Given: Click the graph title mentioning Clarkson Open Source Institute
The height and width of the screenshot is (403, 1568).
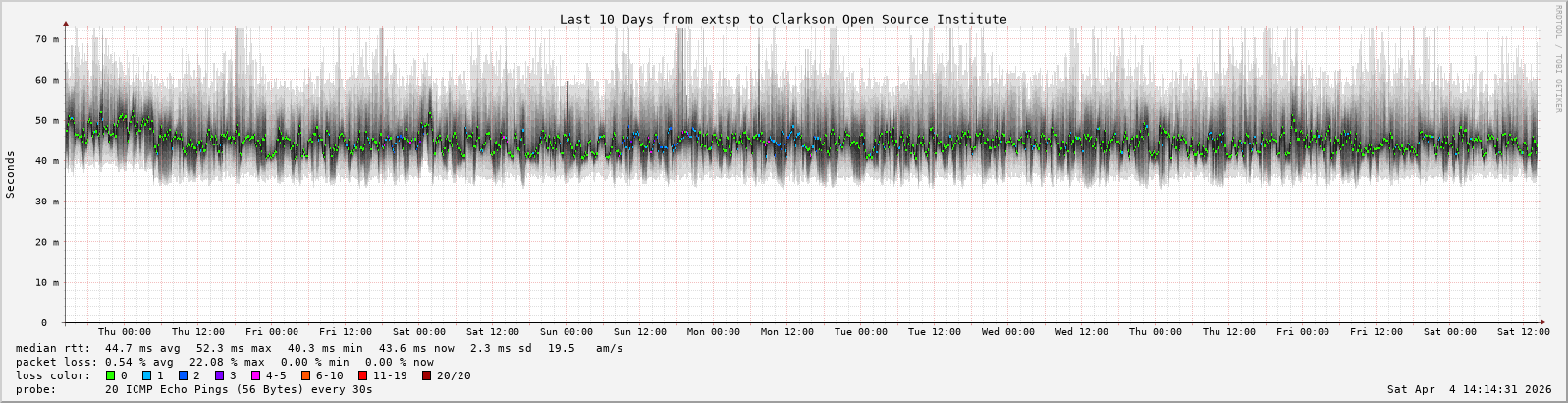Looking at the screenshot, I should 783,19.
